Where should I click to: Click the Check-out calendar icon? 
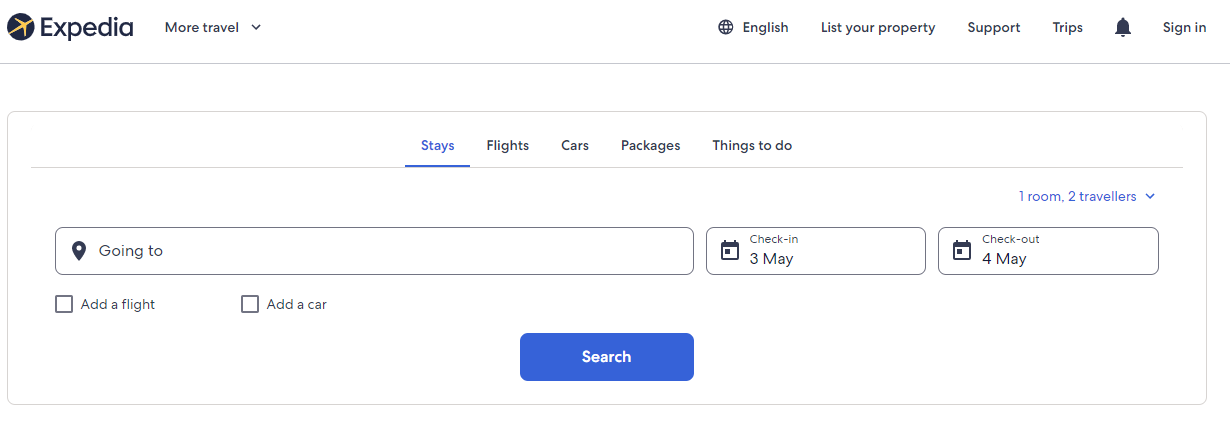point(962,250)
